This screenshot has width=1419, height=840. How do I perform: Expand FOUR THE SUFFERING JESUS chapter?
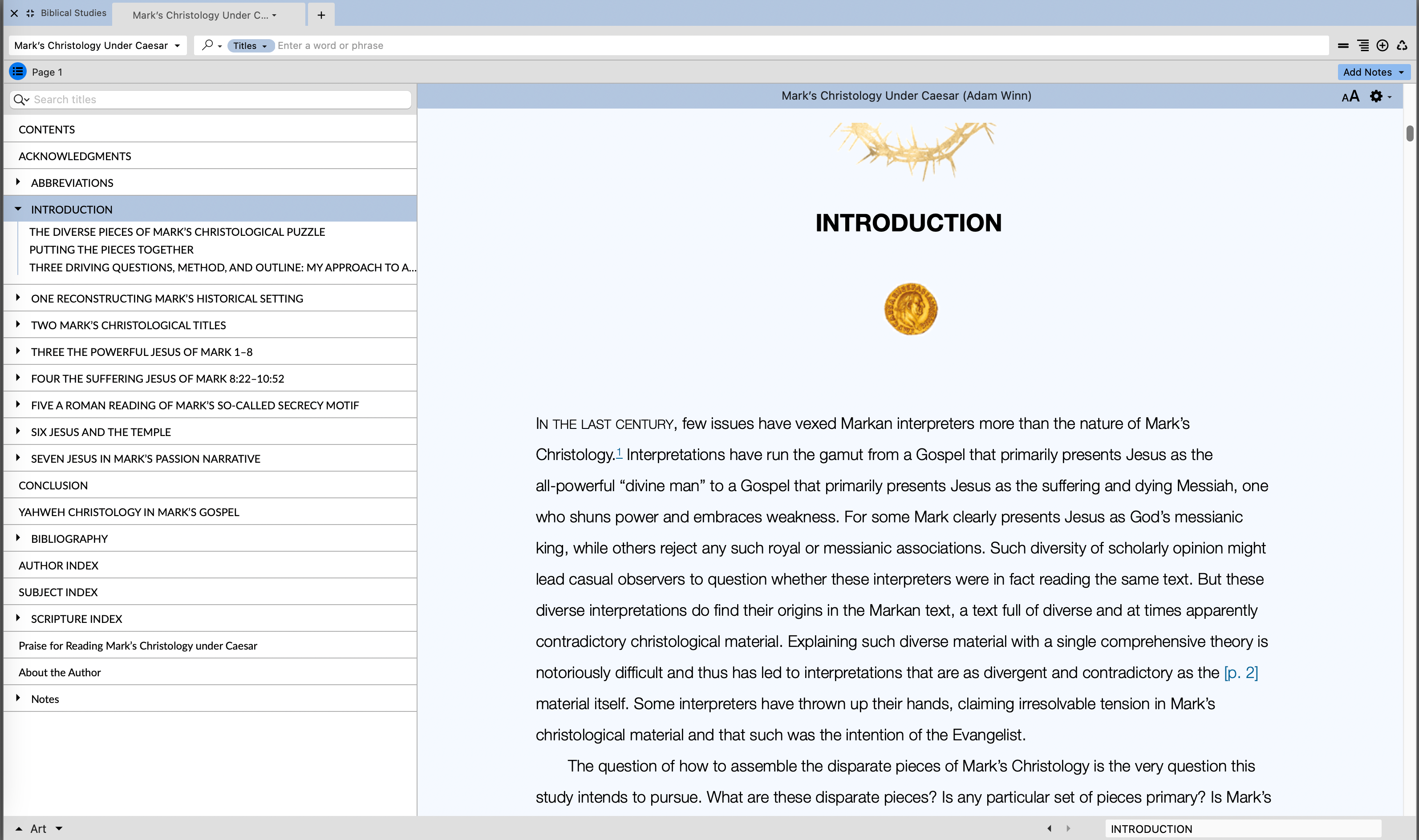click(x=18, y=378)
